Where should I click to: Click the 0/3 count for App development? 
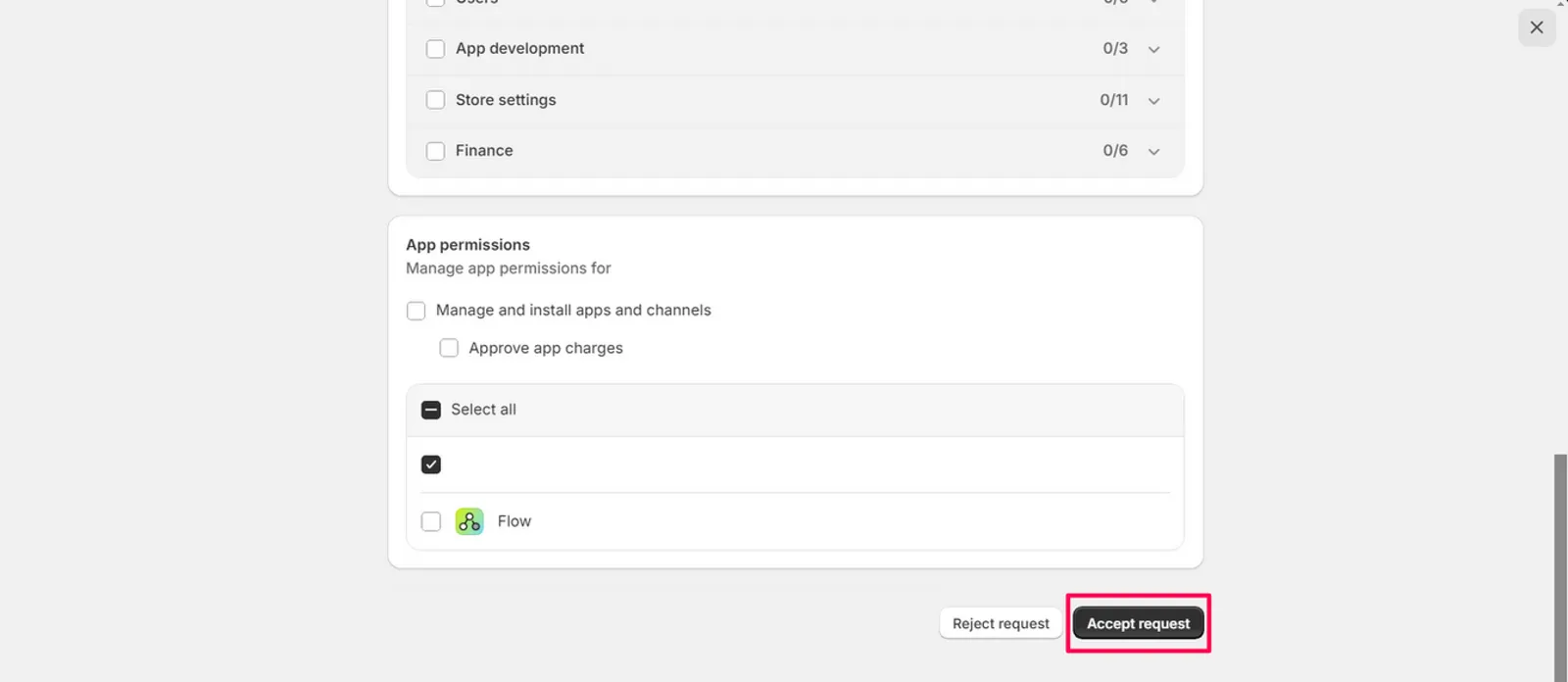(1115, 48)
